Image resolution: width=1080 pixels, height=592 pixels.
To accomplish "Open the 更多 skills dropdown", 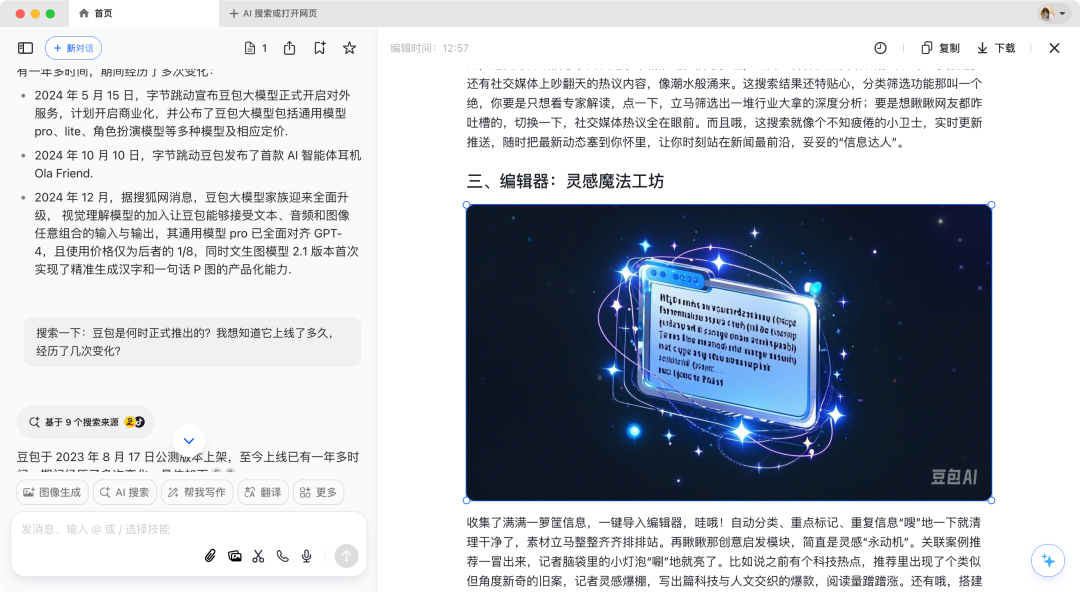I will point(318,492).
